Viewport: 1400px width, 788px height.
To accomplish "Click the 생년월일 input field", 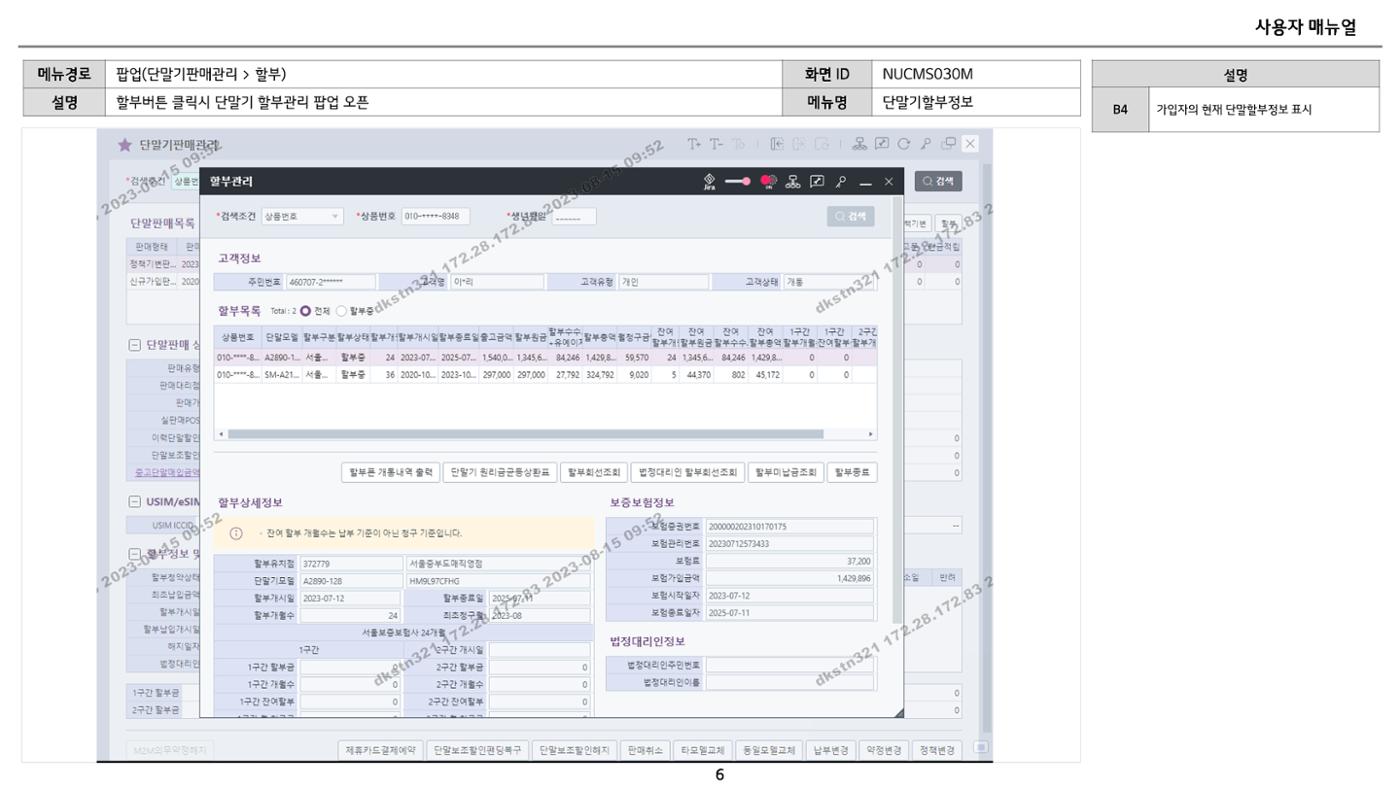I will pos(573,216).
